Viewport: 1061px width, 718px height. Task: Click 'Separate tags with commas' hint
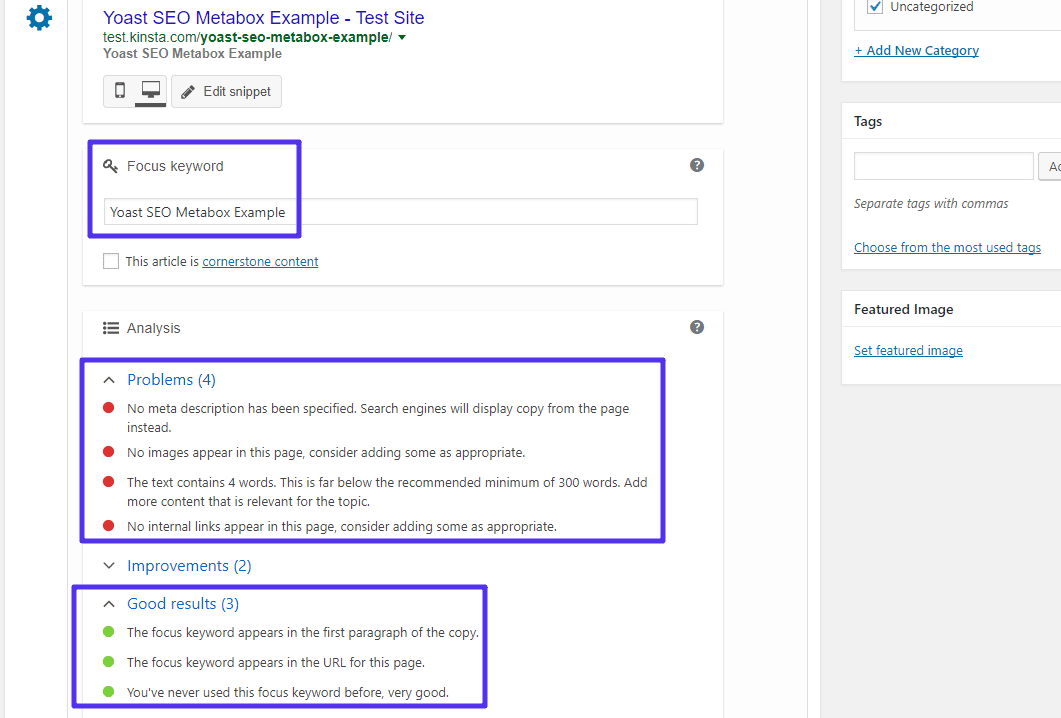pyautogui.click(x=931, y=204)
